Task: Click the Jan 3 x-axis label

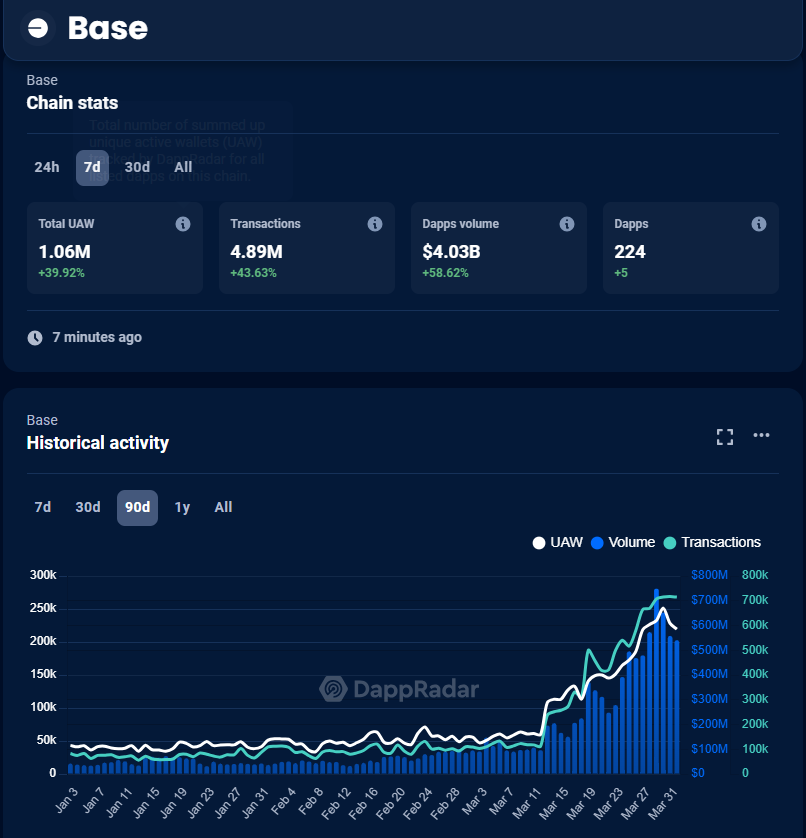Action: point(66,801)
